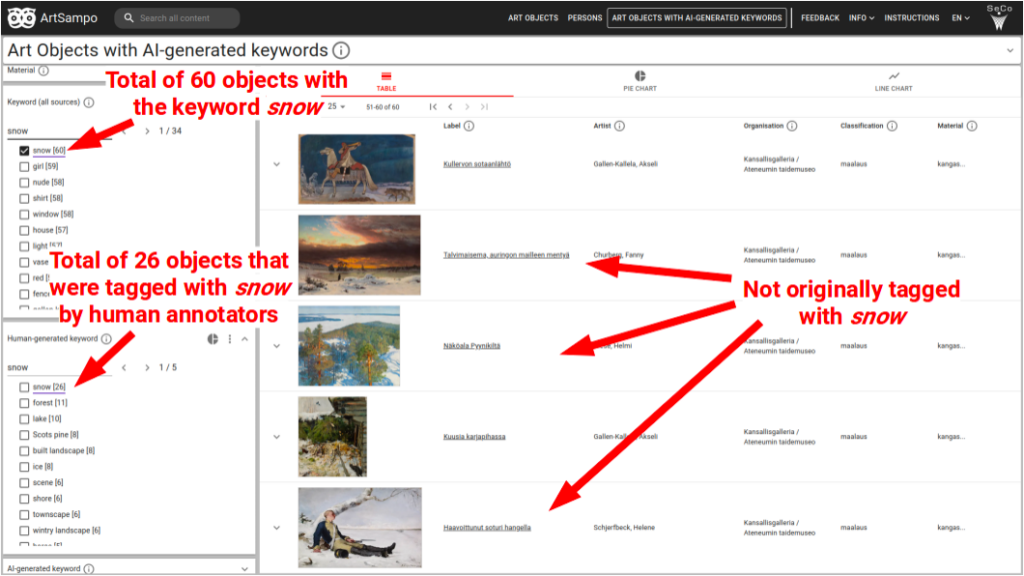The width and height of the screenshot is (1024, 576).
Task: Expand the Kullervon sotaanlähtö table row
Action: [x=277, y=165]
